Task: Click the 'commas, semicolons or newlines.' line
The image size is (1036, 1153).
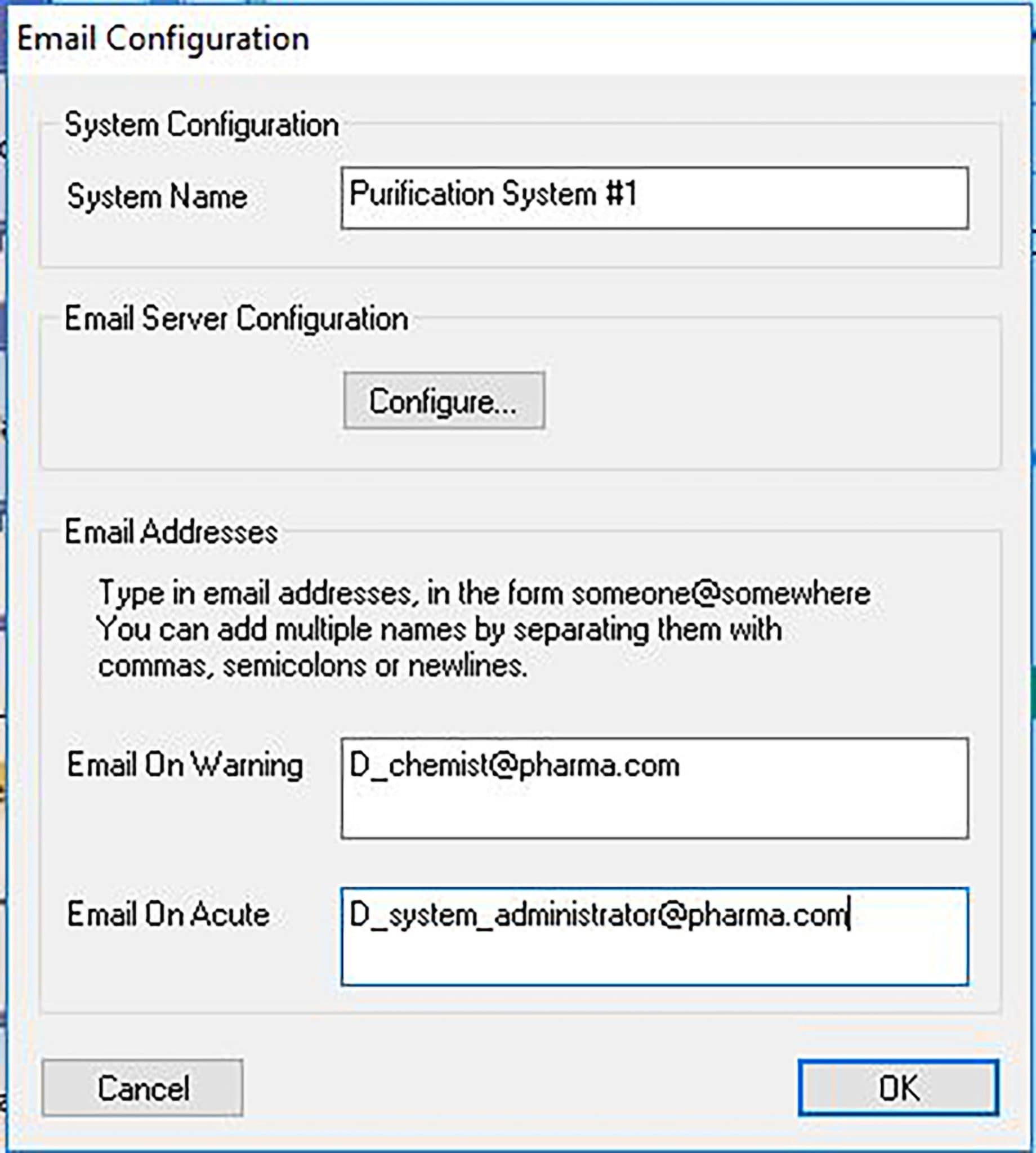Action: coord(312,666)
